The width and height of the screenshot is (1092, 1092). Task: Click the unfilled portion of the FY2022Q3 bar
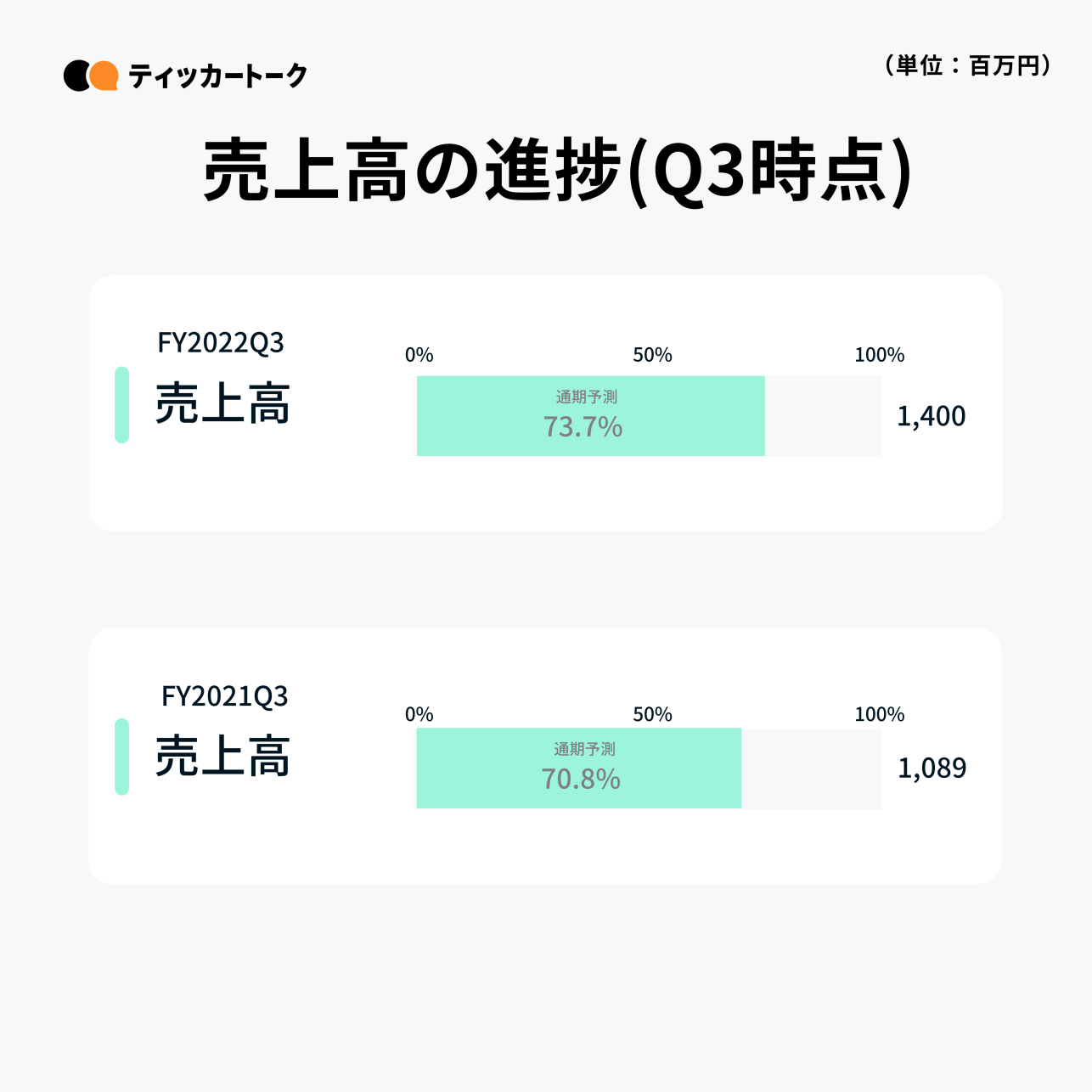point(823,416)
